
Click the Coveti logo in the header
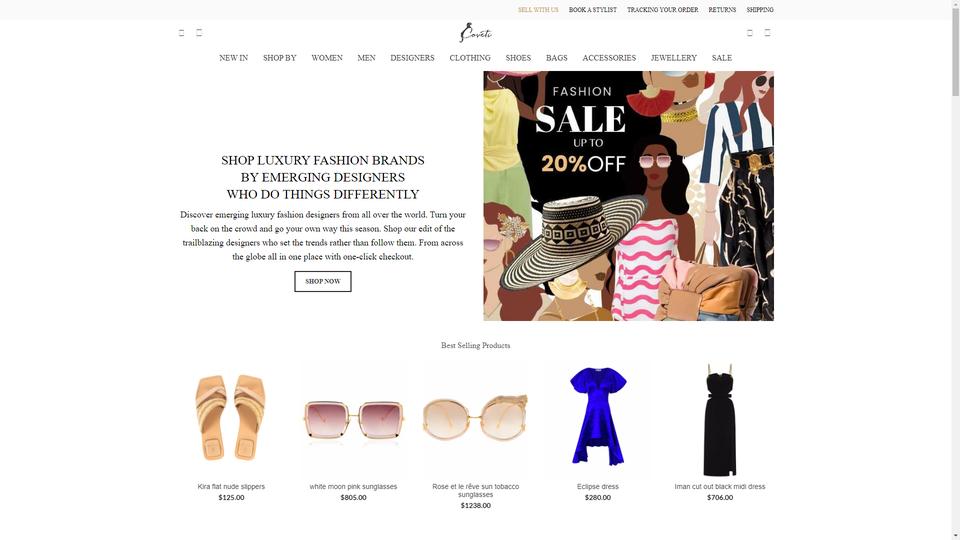(475, 32)
